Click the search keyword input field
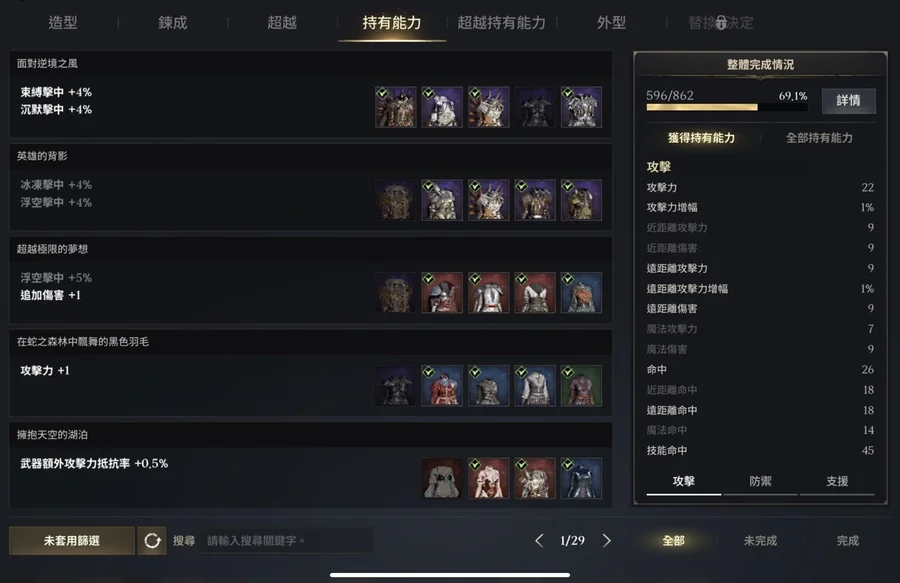Viewport: 900px width, 583px height. tap(286, 541)
